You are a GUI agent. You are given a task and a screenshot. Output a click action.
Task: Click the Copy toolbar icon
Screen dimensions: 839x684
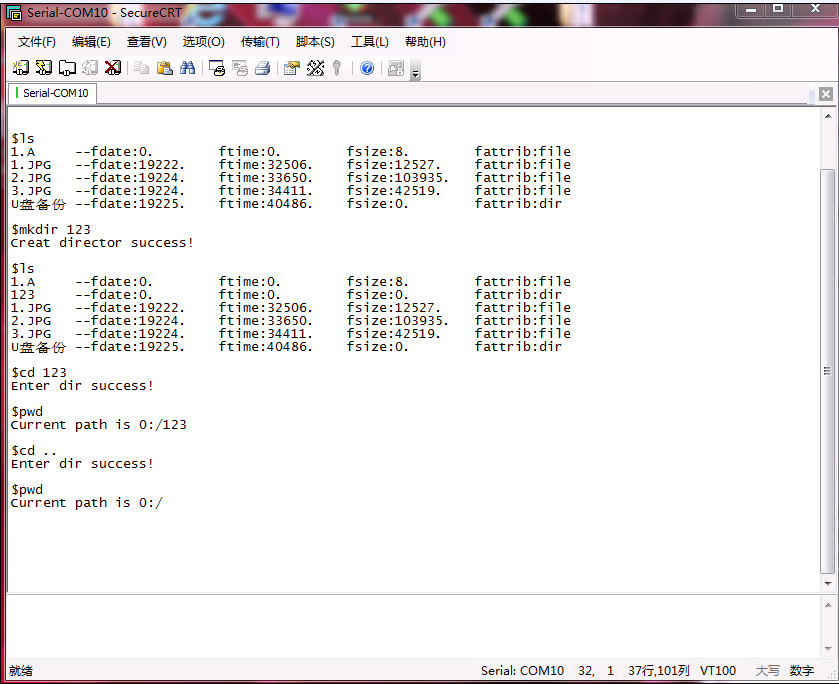[x=142, y=68]
